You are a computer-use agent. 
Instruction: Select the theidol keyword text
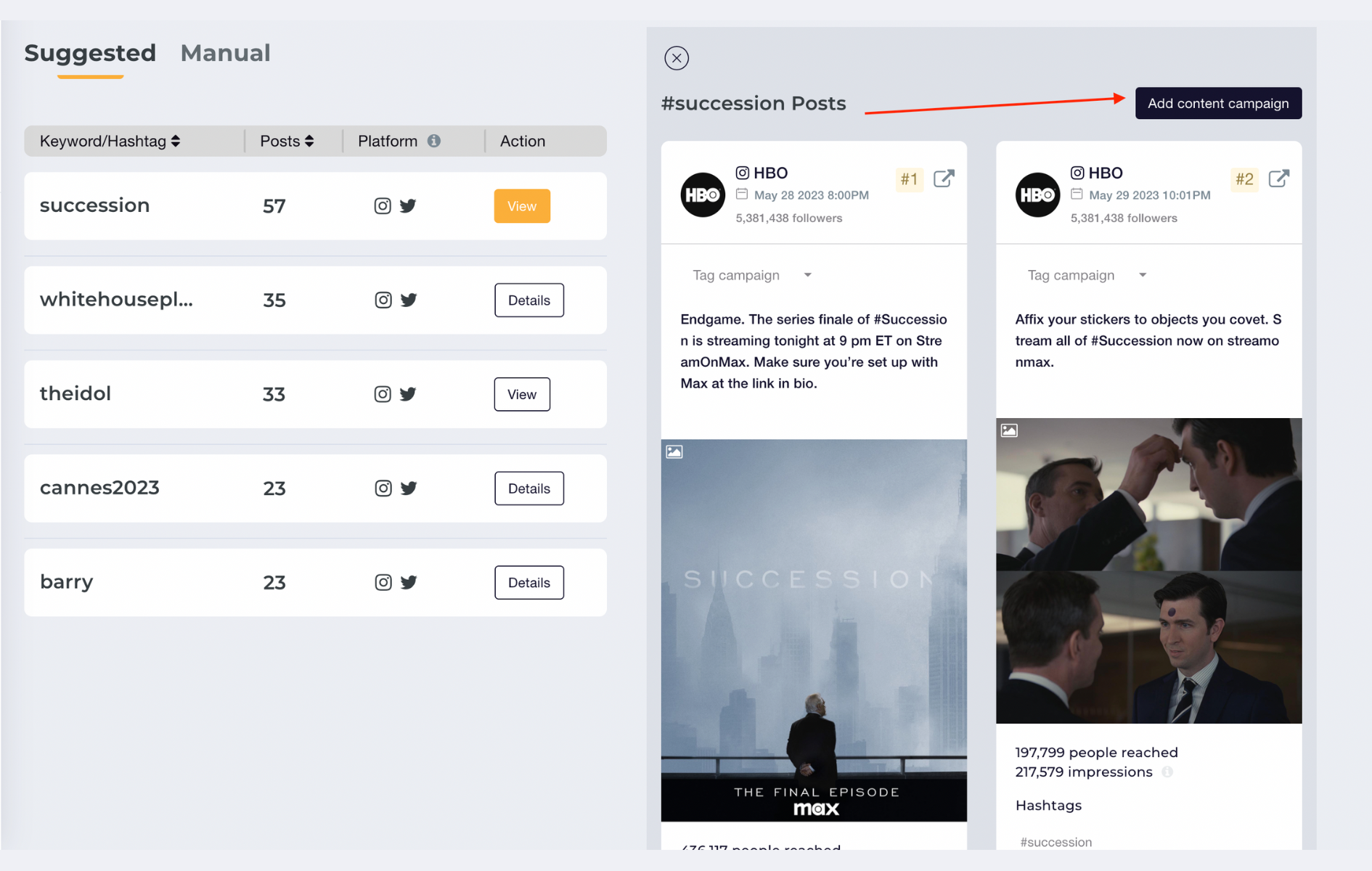coord(75,393)
